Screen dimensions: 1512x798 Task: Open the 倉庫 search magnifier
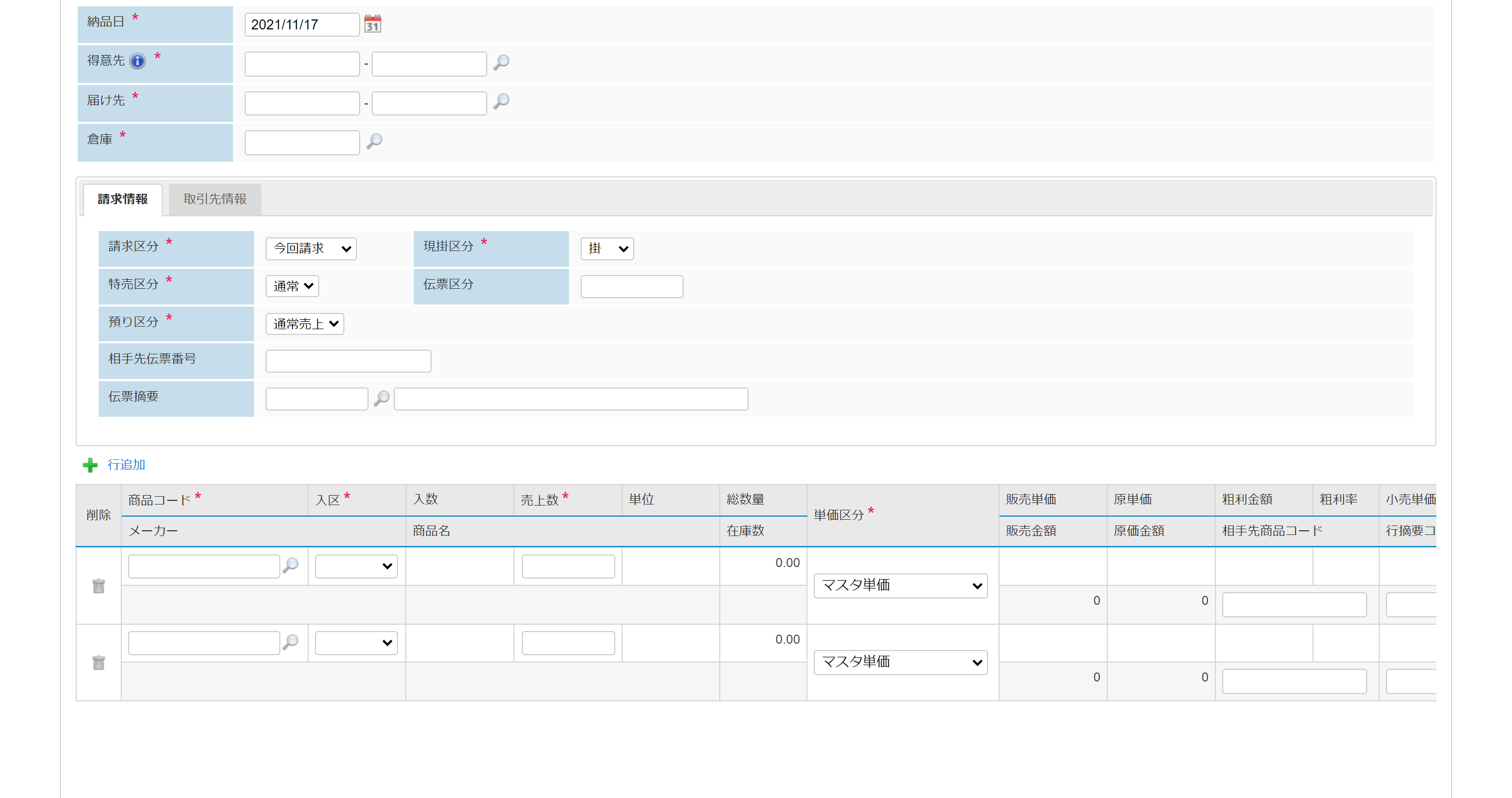coord(375,141)
